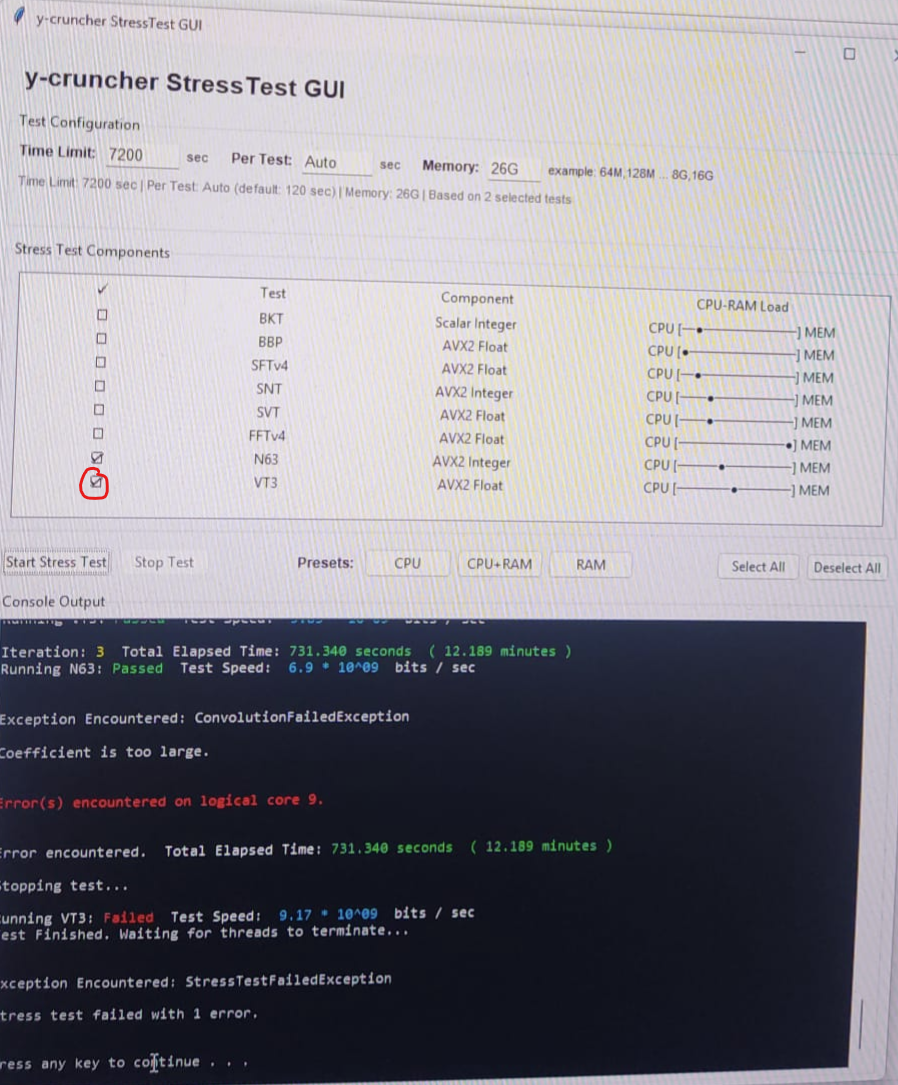
Task: Click the checkmark column header
Action: [x=102, y=289]
